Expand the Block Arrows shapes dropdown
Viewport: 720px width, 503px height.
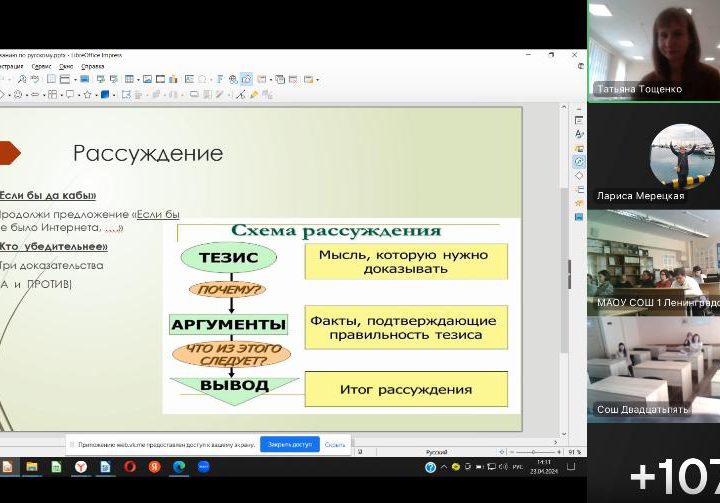[x=41, y=95]
